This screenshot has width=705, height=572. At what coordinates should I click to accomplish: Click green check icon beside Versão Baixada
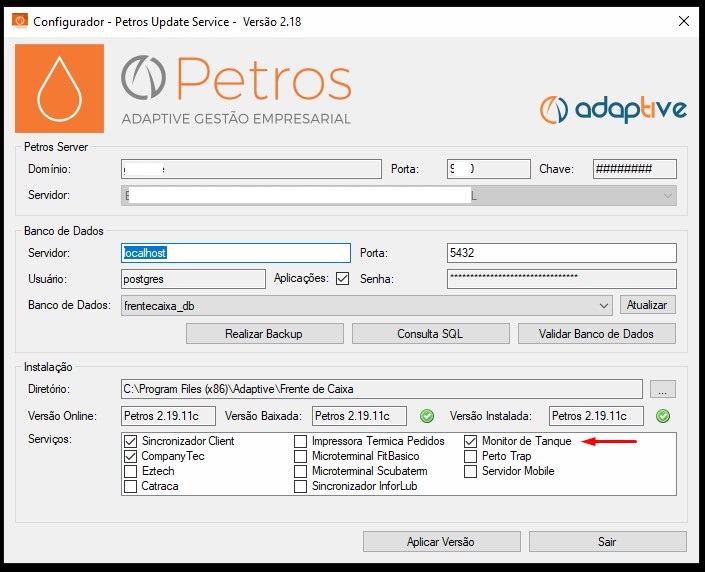click(427, 416)
